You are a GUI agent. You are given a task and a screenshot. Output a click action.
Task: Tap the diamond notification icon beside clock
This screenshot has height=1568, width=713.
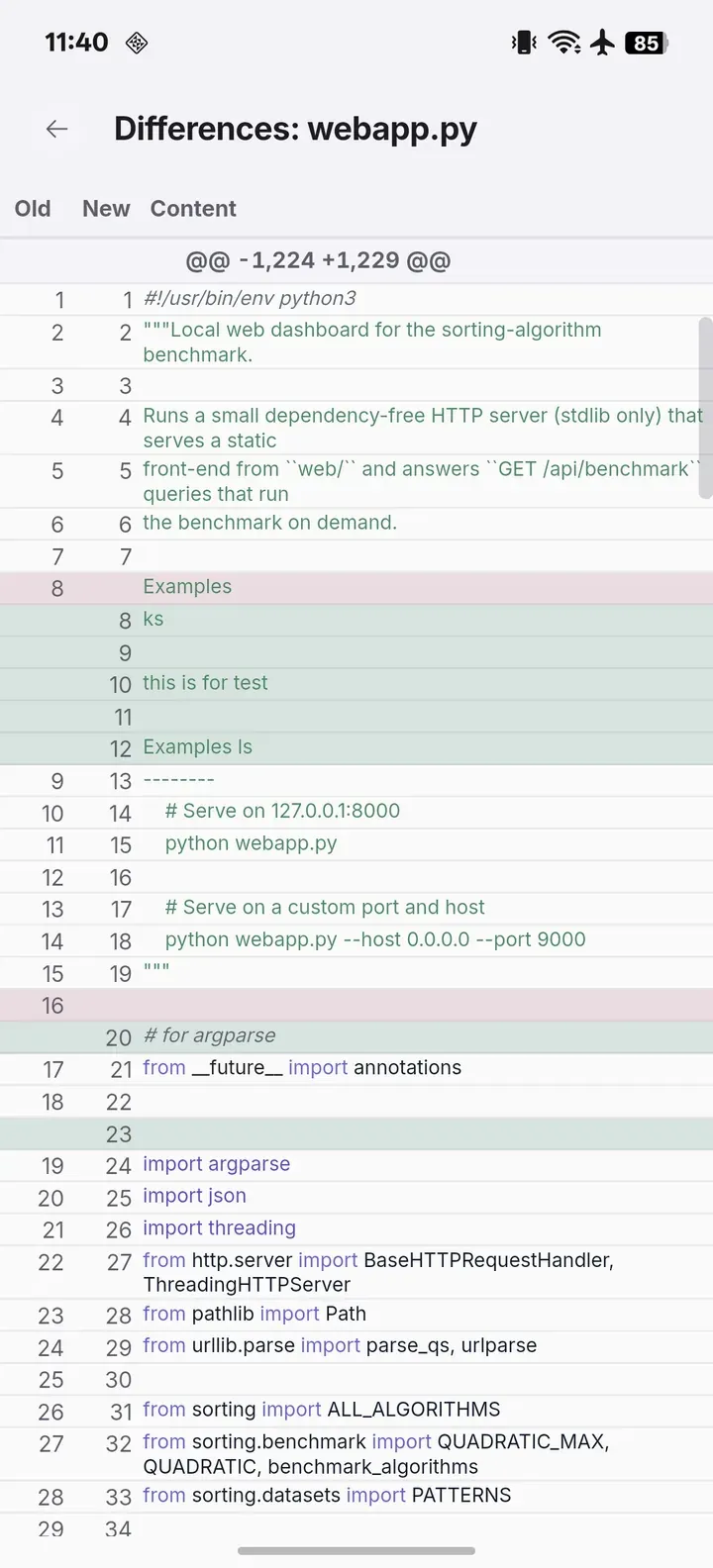coord(137,43)
